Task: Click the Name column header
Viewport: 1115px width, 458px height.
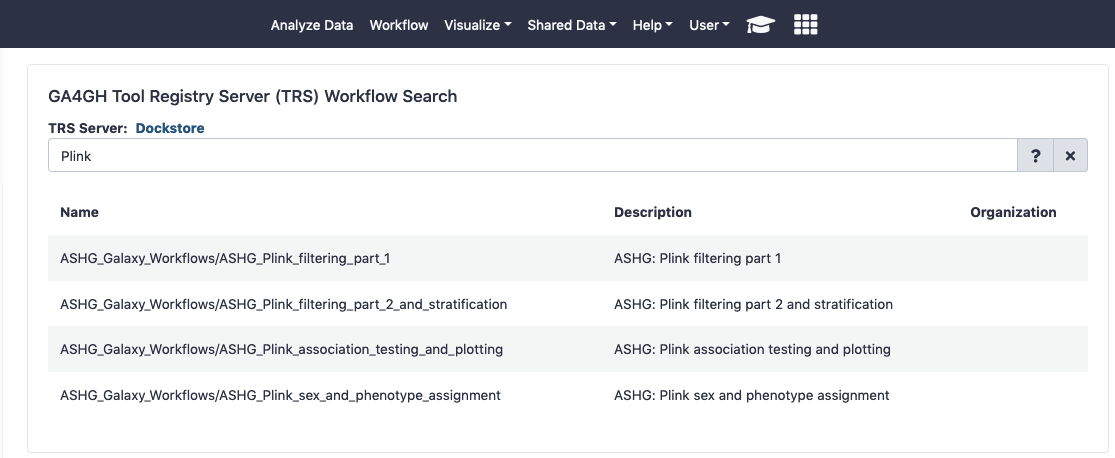Action: point(79,212)
